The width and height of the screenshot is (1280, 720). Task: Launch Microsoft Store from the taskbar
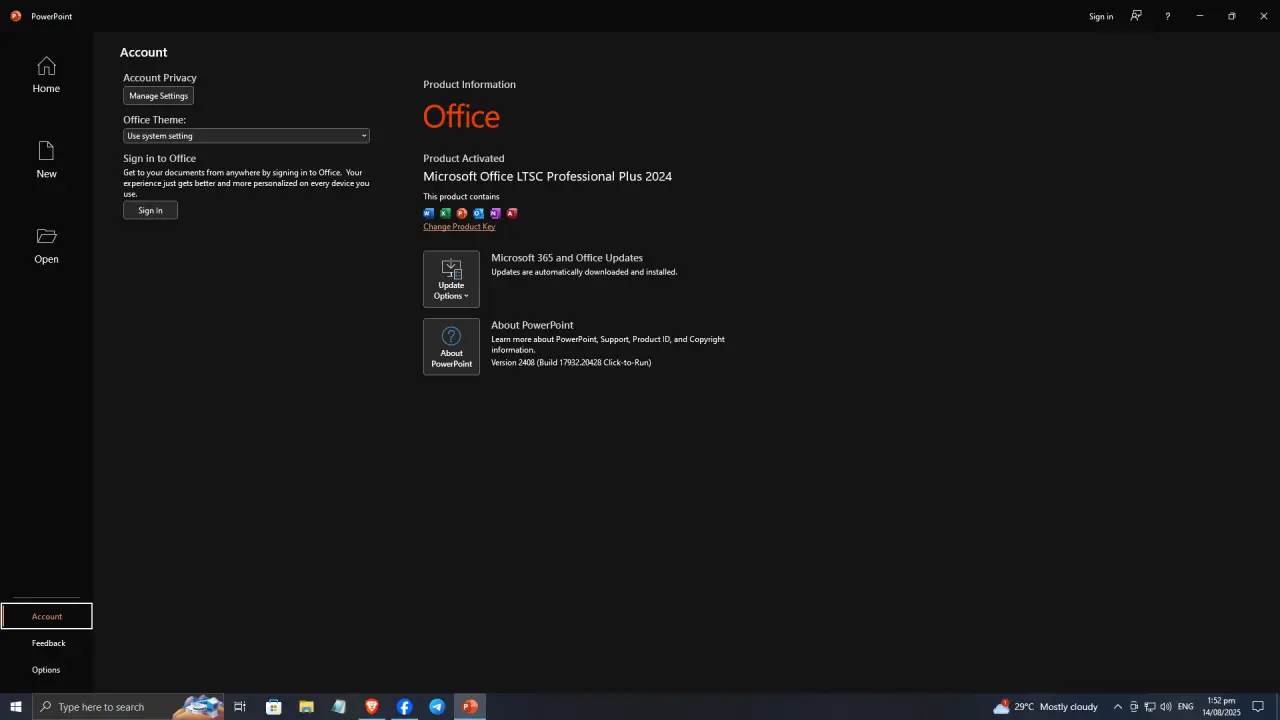(x=273, y=707)
